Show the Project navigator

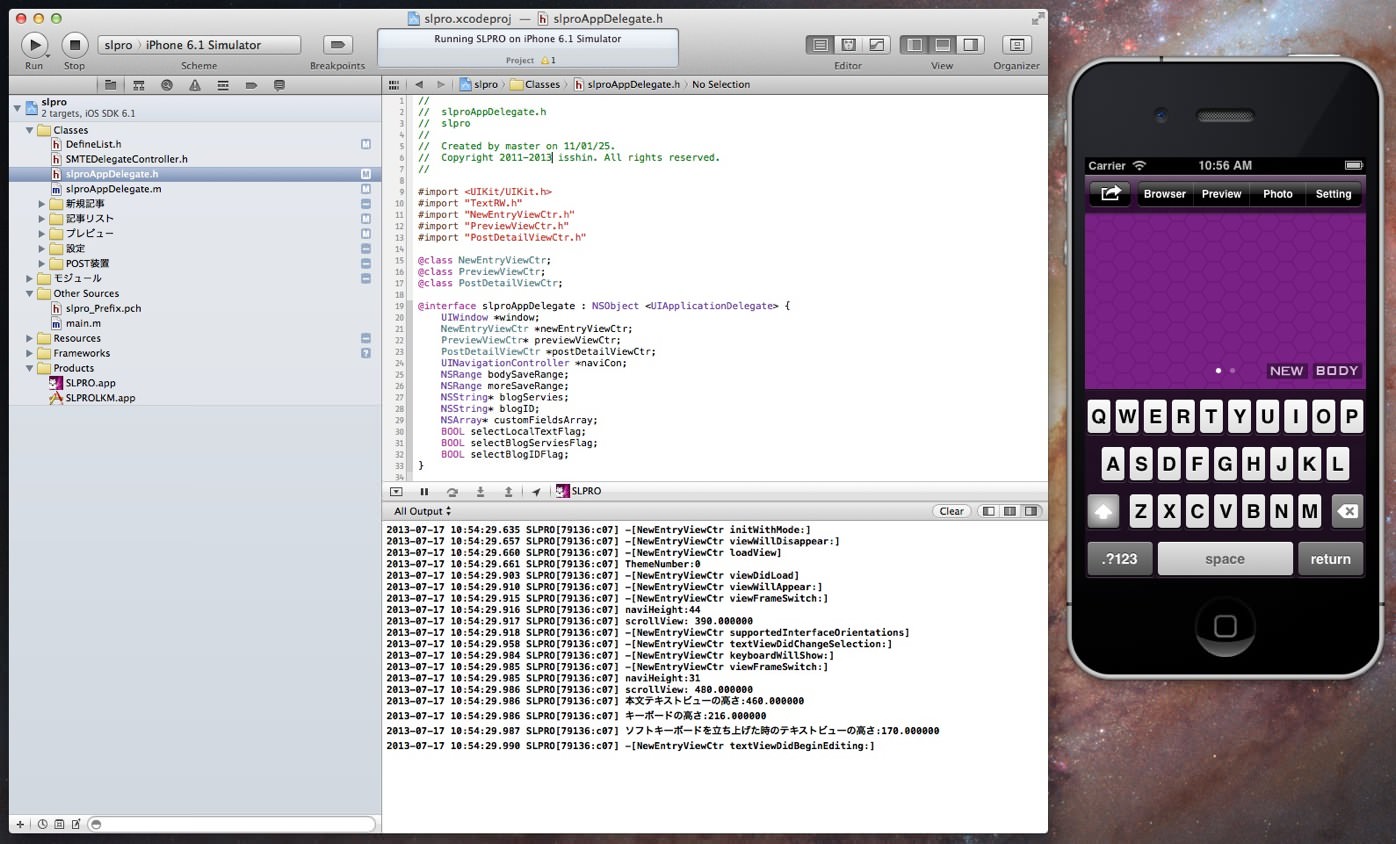[x=110, y=85]
